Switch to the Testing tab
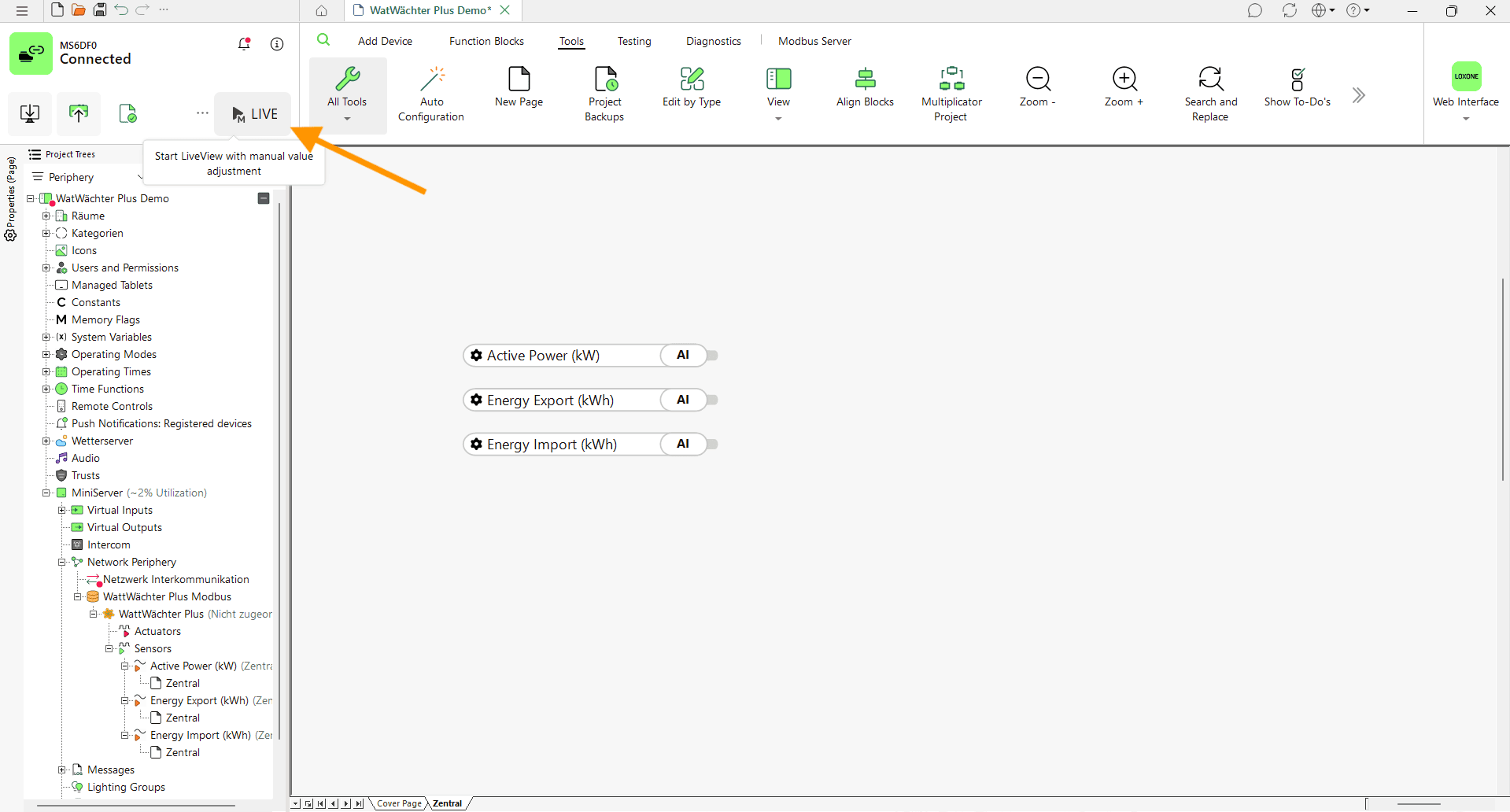This screenshot has height=812, width=1510. click(x=634, y=41)
